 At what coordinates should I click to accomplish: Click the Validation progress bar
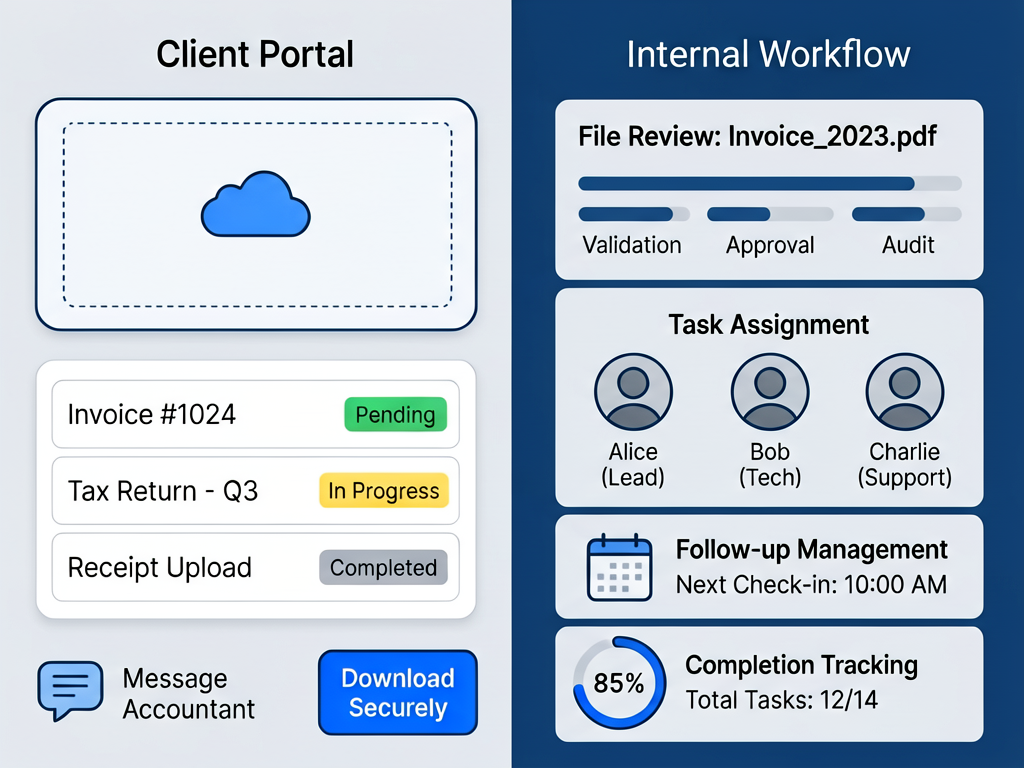click(x=633, y=214)
